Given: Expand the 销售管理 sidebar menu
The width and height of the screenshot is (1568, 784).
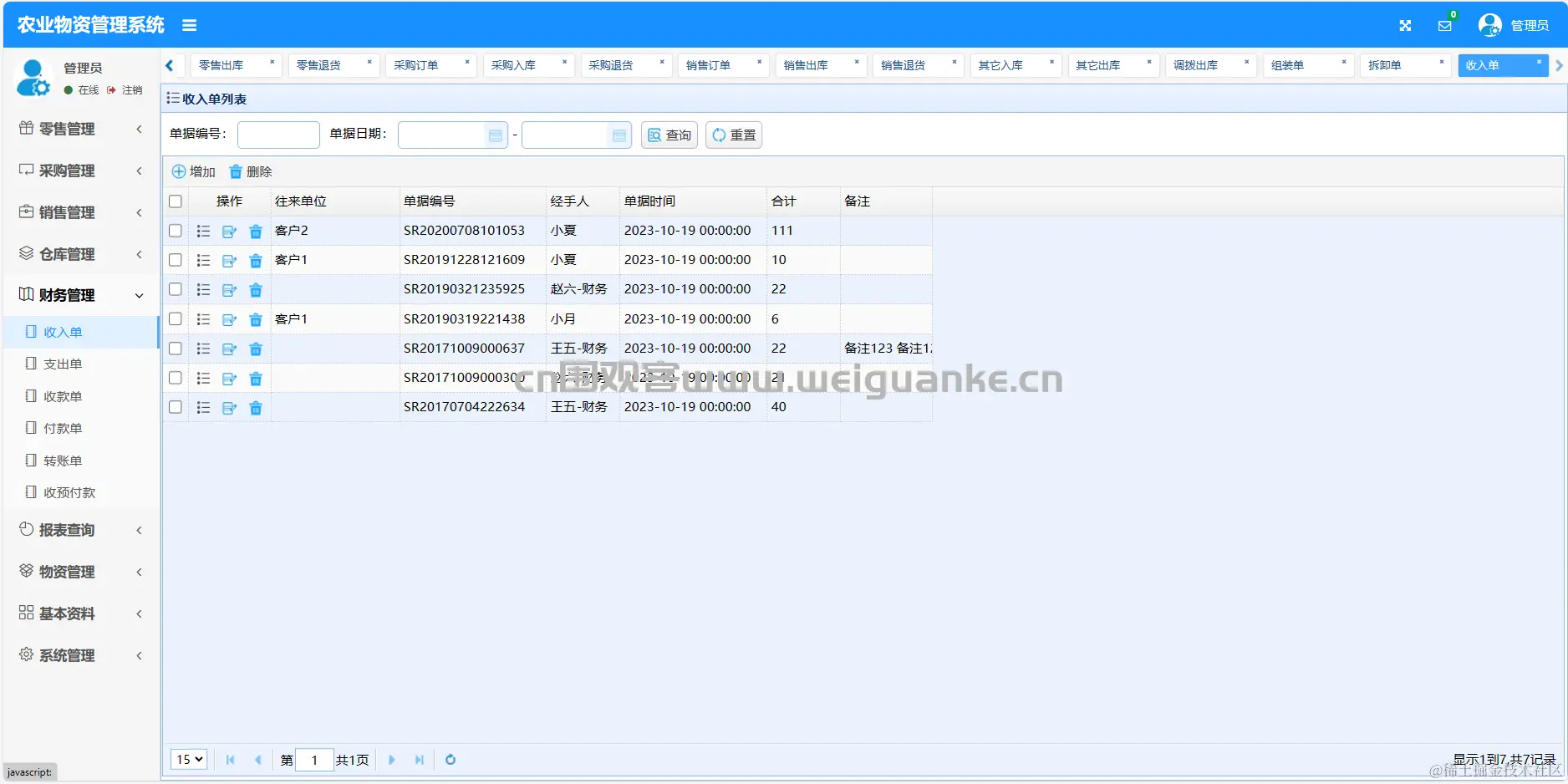Looking at the screenshot, I should 81,212.
